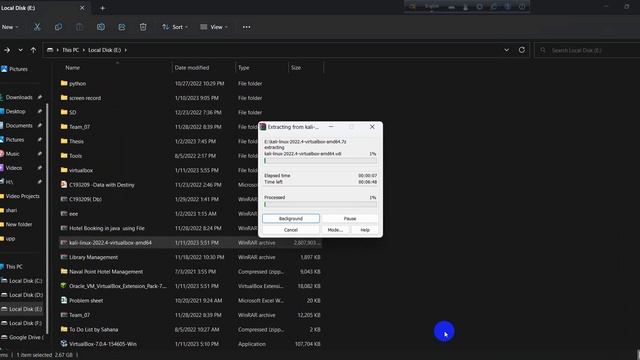
Task: Click Help button in extraction dialog
Action: coord(365,230)
